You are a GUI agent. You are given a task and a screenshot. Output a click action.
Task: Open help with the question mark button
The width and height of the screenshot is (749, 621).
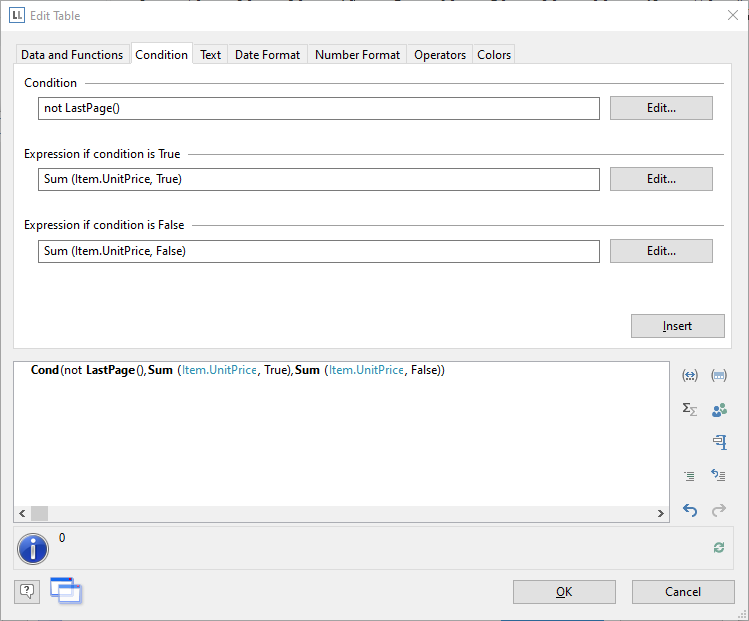point(27,591)
